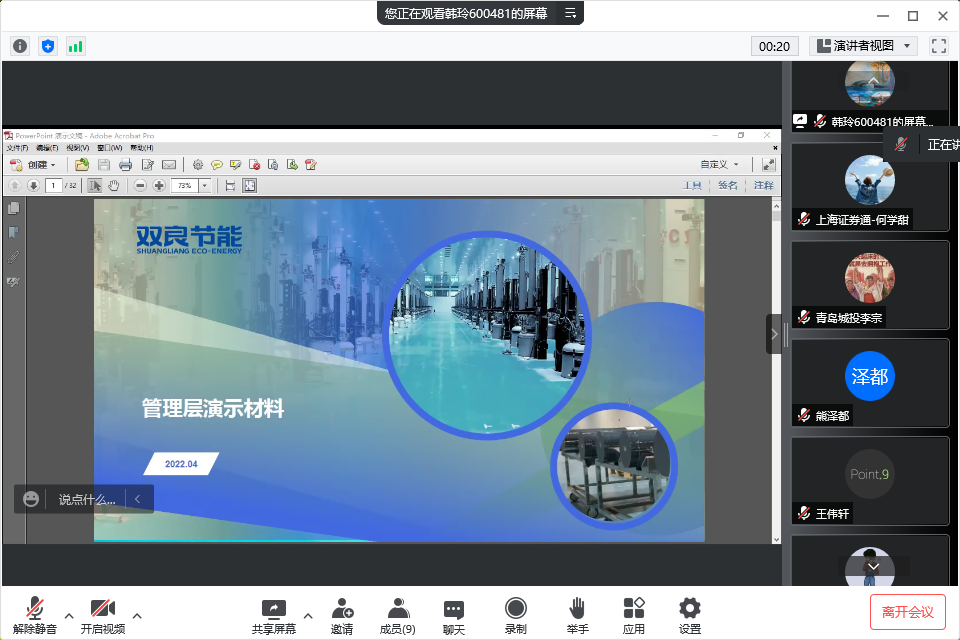Open the meeting info icon
Screen dimensions: 960x640
pos(20,46)
